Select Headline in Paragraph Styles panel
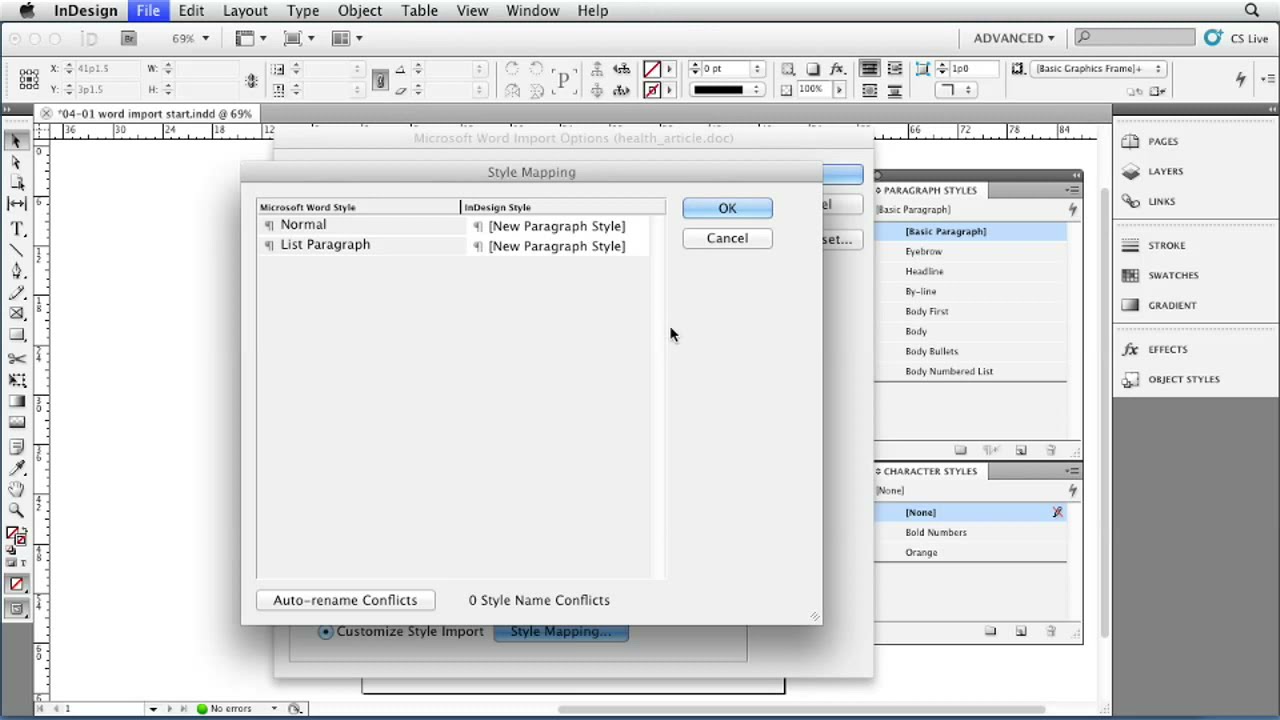 pyautogui.click(x=971, y=271)
